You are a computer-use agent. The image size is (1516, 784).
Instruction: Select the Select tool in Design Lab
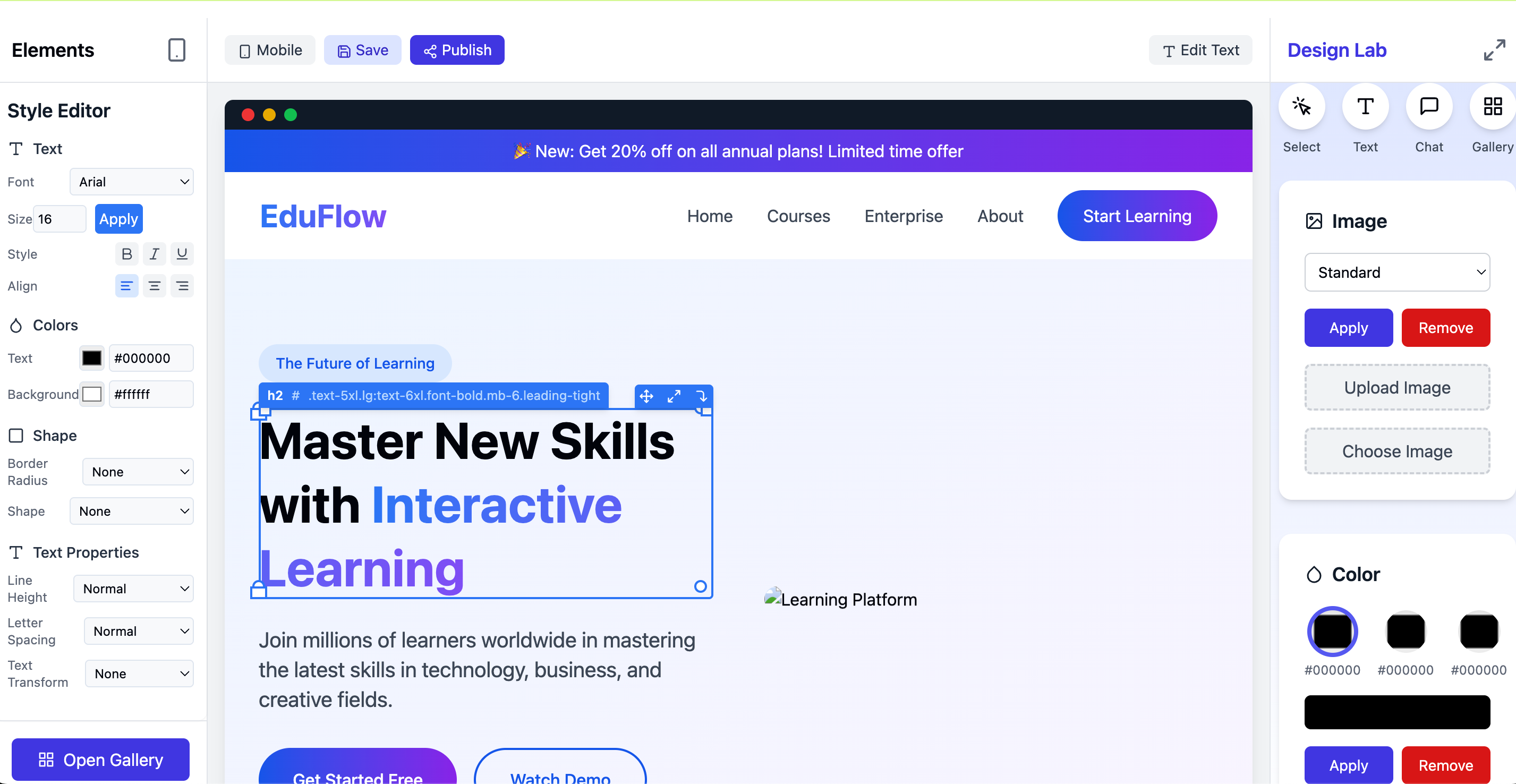pos(1302,108)
